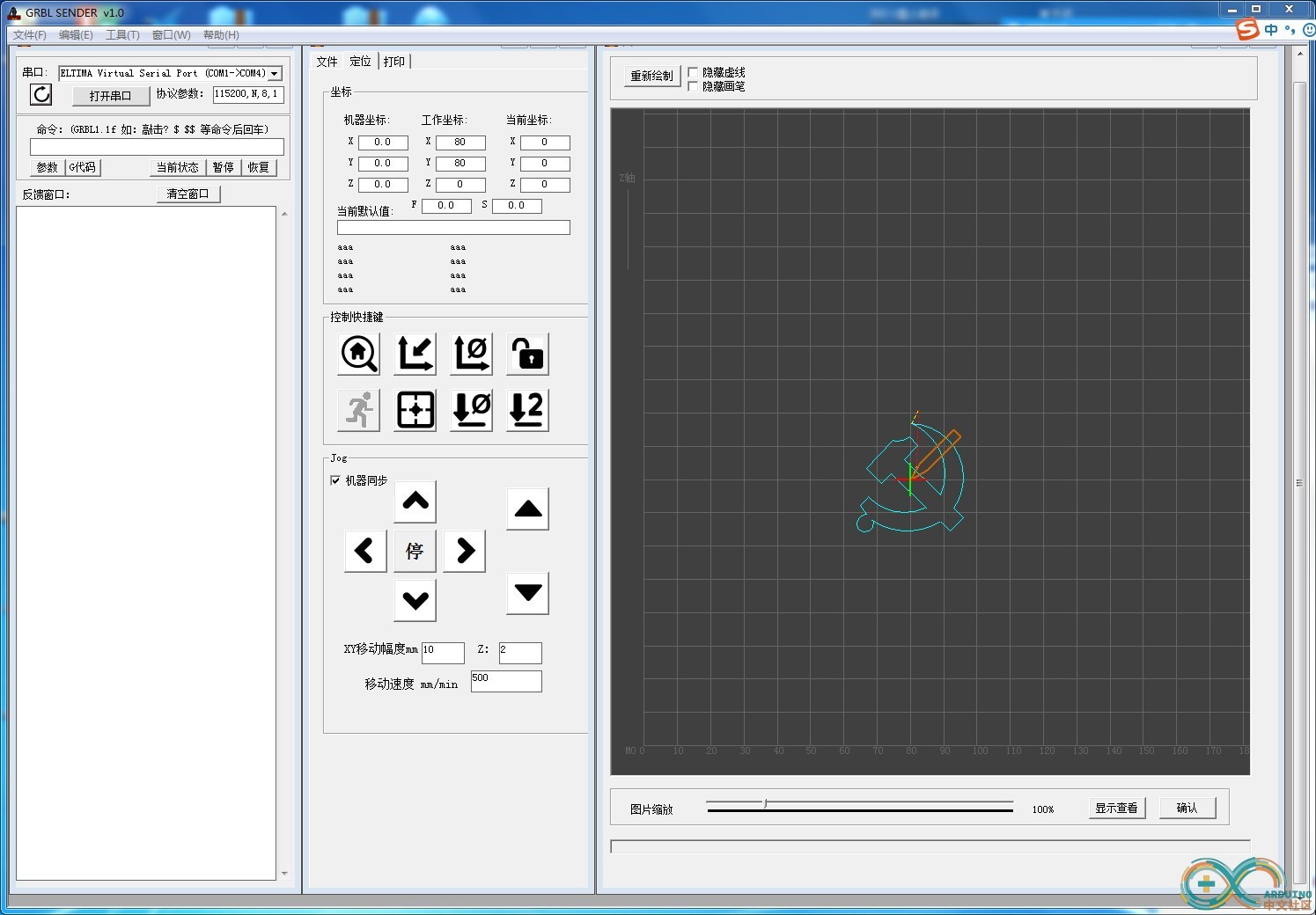
Task: Stop jogging with the 停 button
Action: point(415,551)
